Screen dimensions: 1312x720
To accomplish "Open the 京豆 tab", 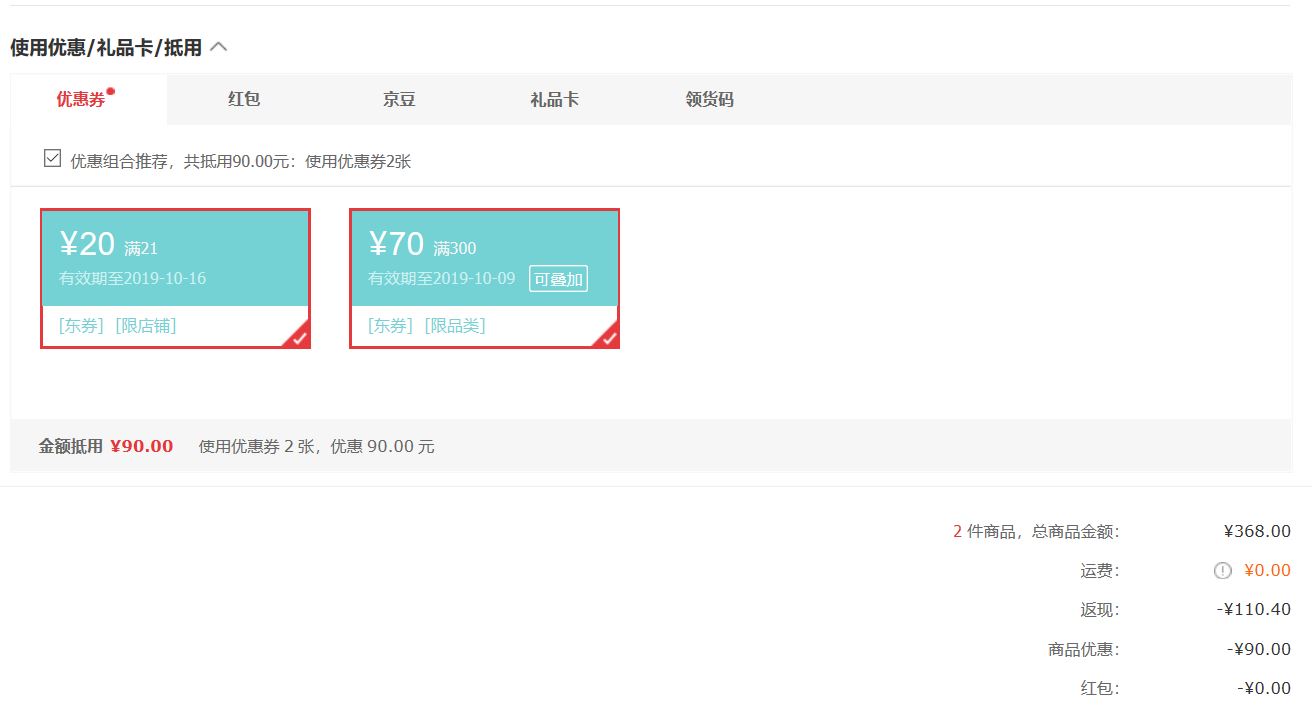I will 399,99.
